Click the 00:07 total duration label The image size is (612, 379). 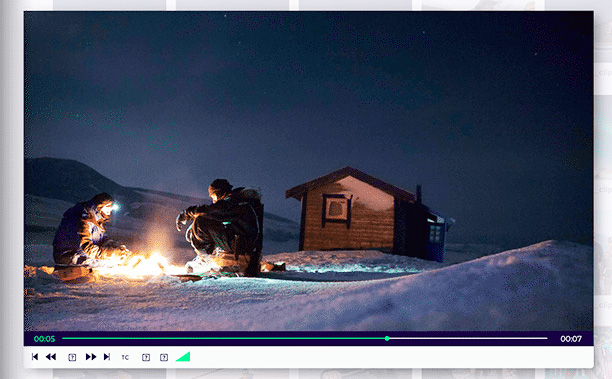coord(571,339)
